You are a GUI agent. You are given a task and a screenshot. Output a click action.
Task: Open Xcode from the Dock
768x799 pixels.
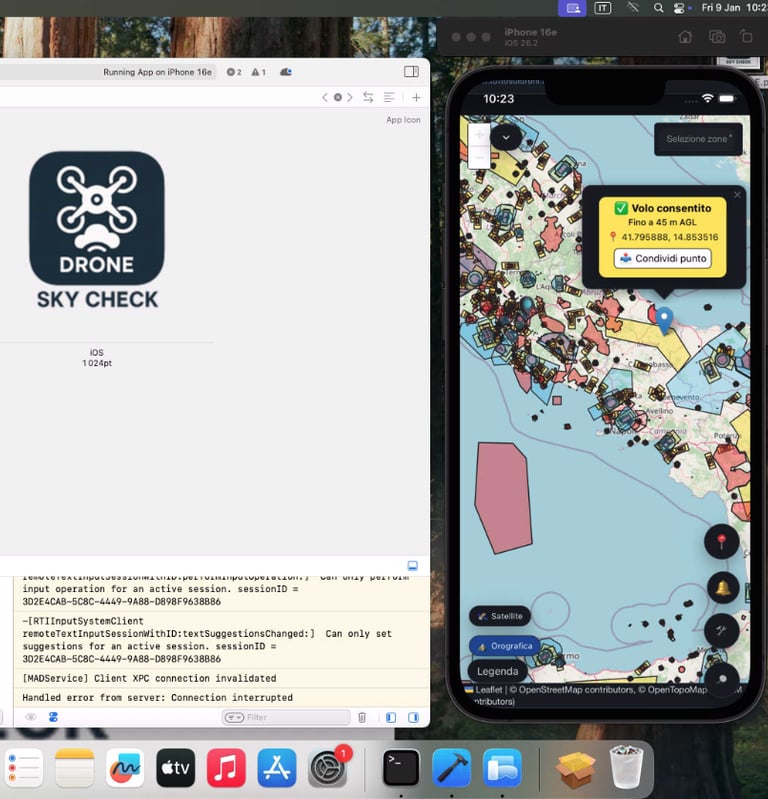click(x=452, y=768)
